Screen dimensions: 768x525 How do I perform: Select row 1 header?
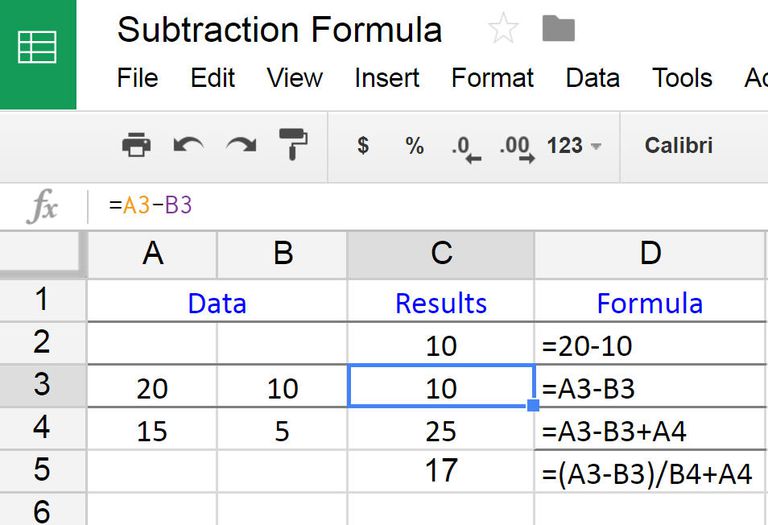tap(43, 300)
